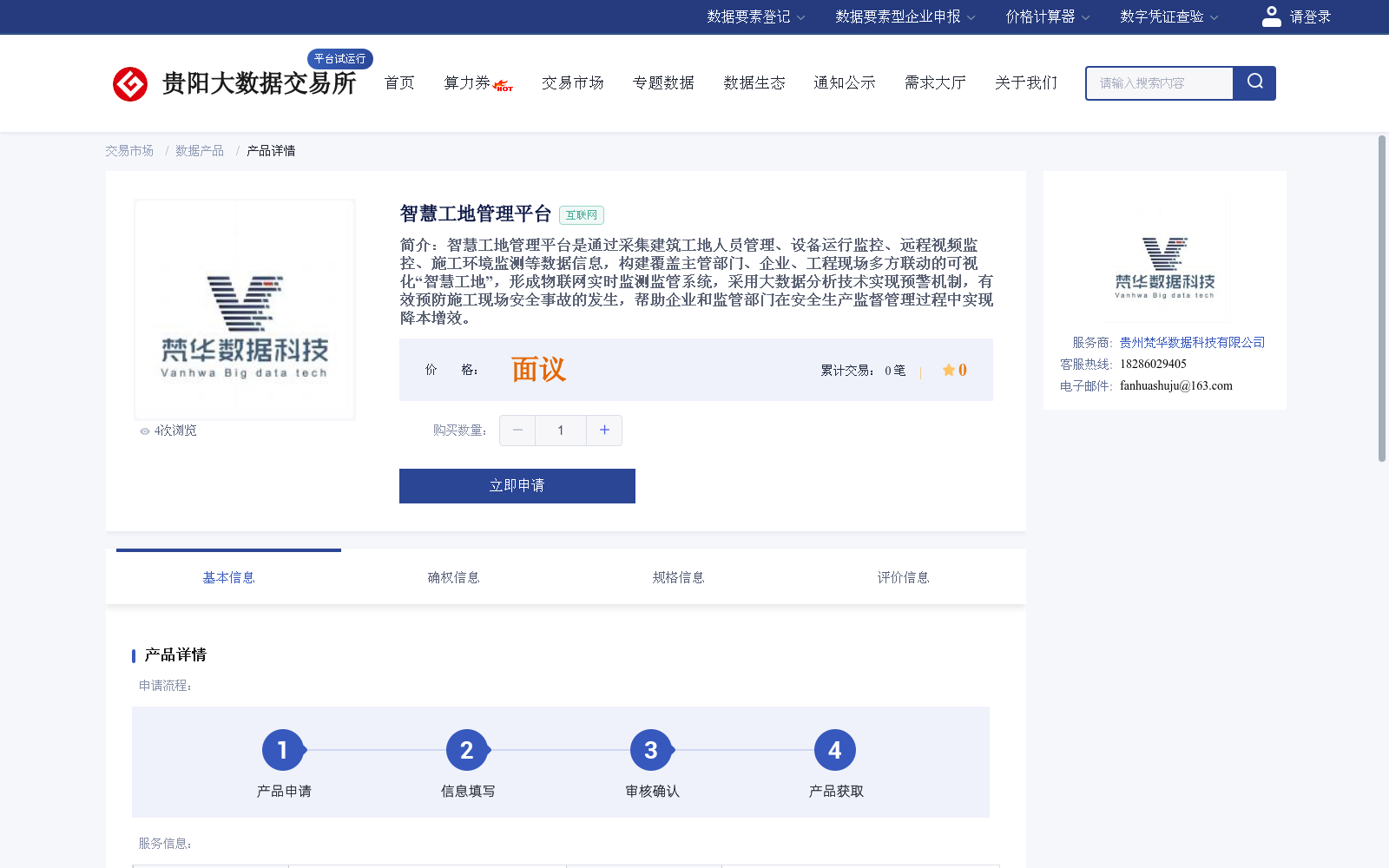Click the 数据产品 breadcrumb link

click(x=200, y=151)
